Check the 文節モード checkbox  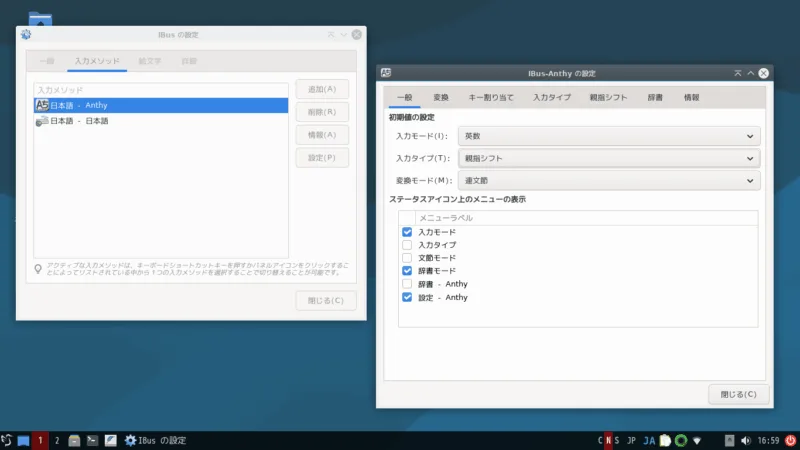pyautogui.click(x=407, y=258)
